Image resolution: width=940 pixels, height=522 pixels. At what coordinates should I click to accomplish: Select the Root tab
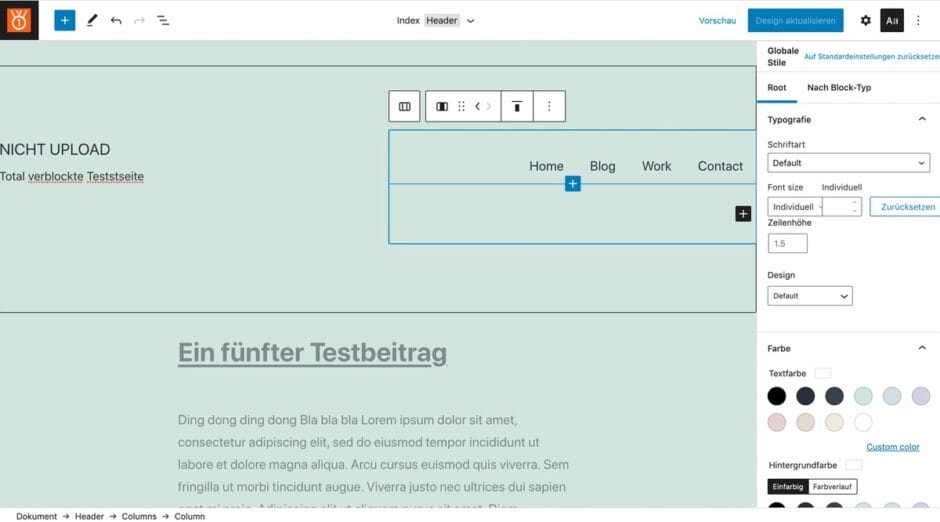(x=777, y=88)
